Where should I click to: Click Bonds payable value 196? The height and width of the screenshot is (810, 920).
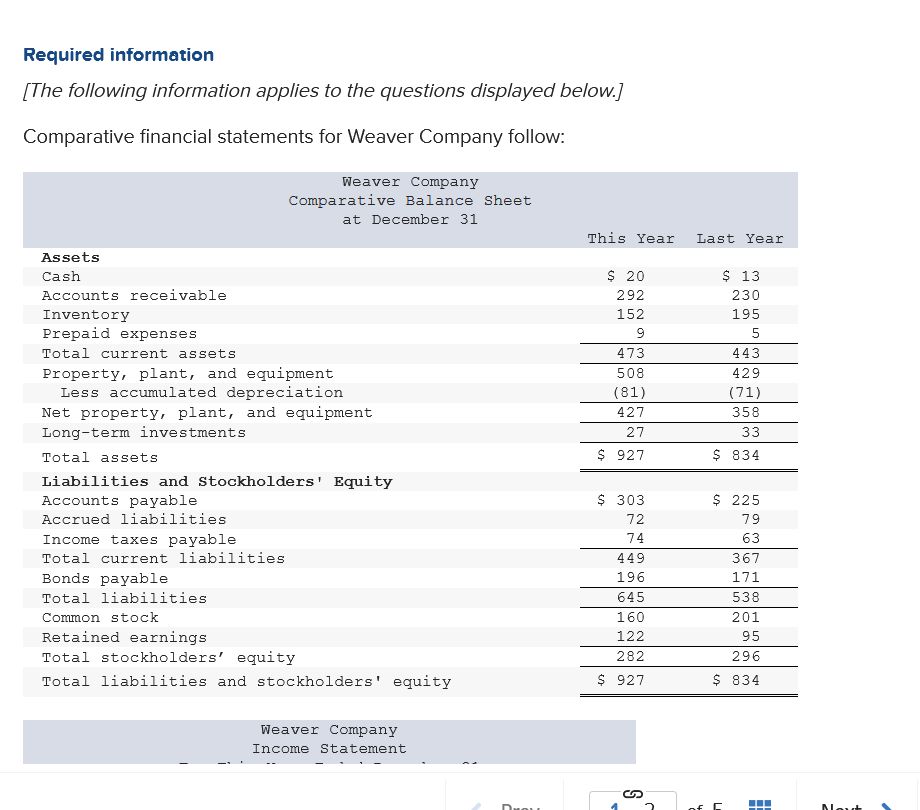click(x=631, y=578)
